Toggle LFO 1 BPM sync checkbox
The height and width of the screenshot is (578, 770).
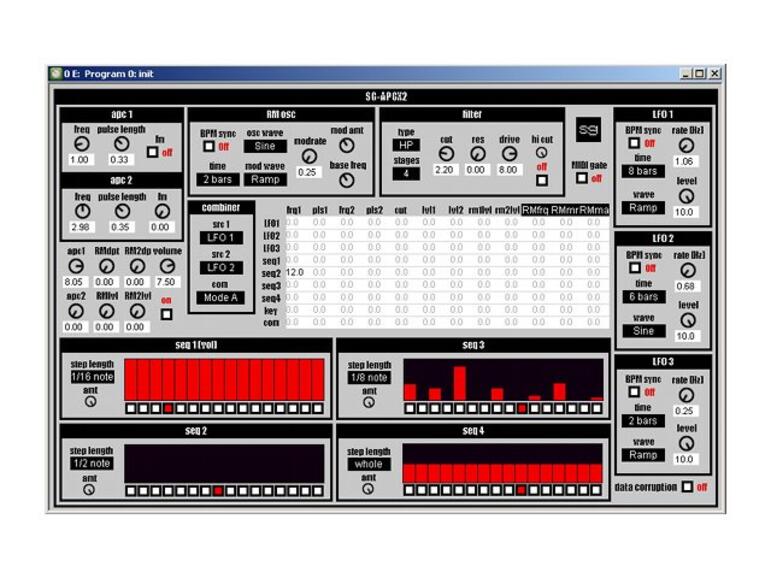click(x=634, y=143)
